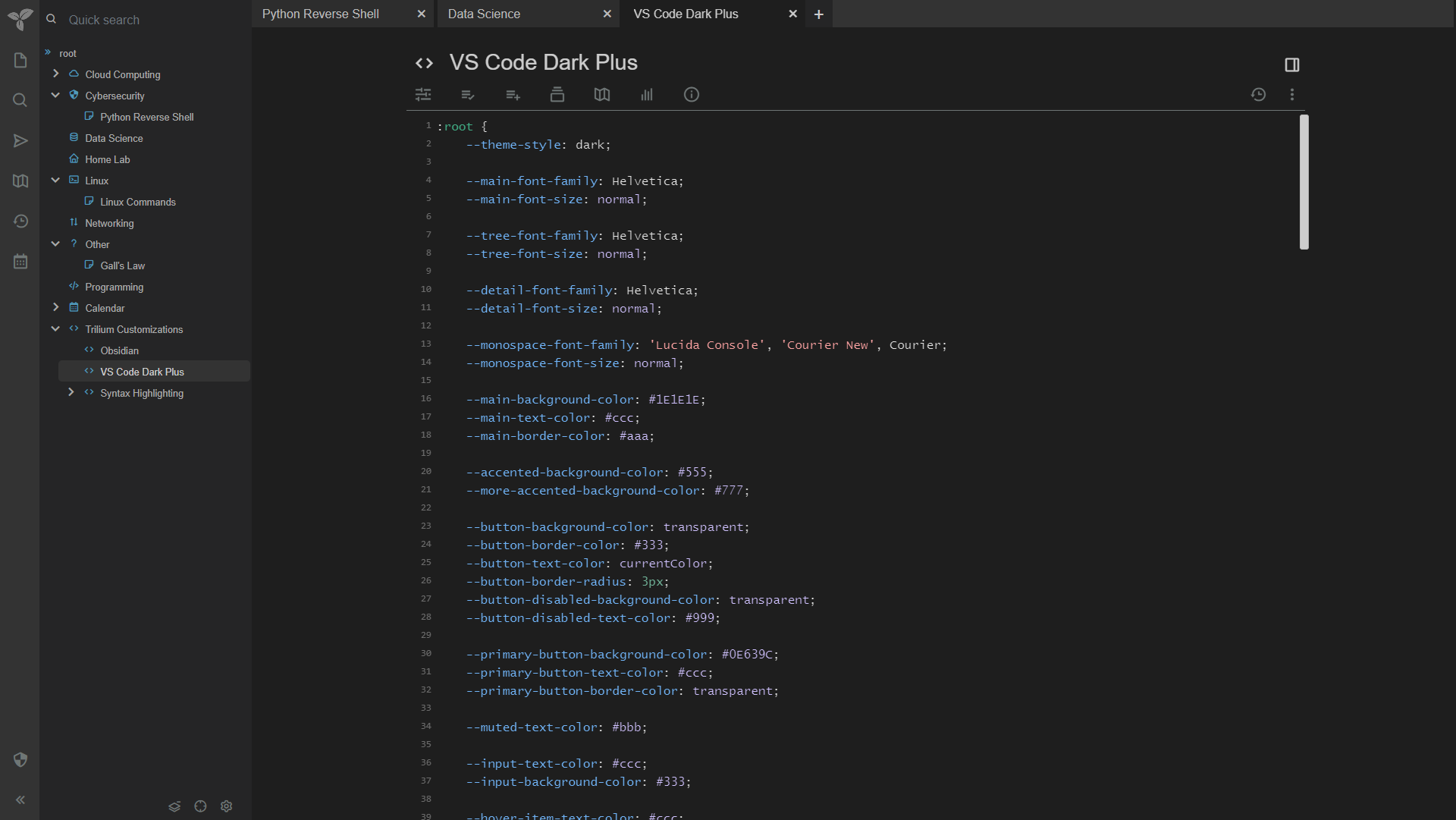Screen dimensions: 1456x820
Task: Open Jump to Note in left sidebar
Action: tap(20, 141)
